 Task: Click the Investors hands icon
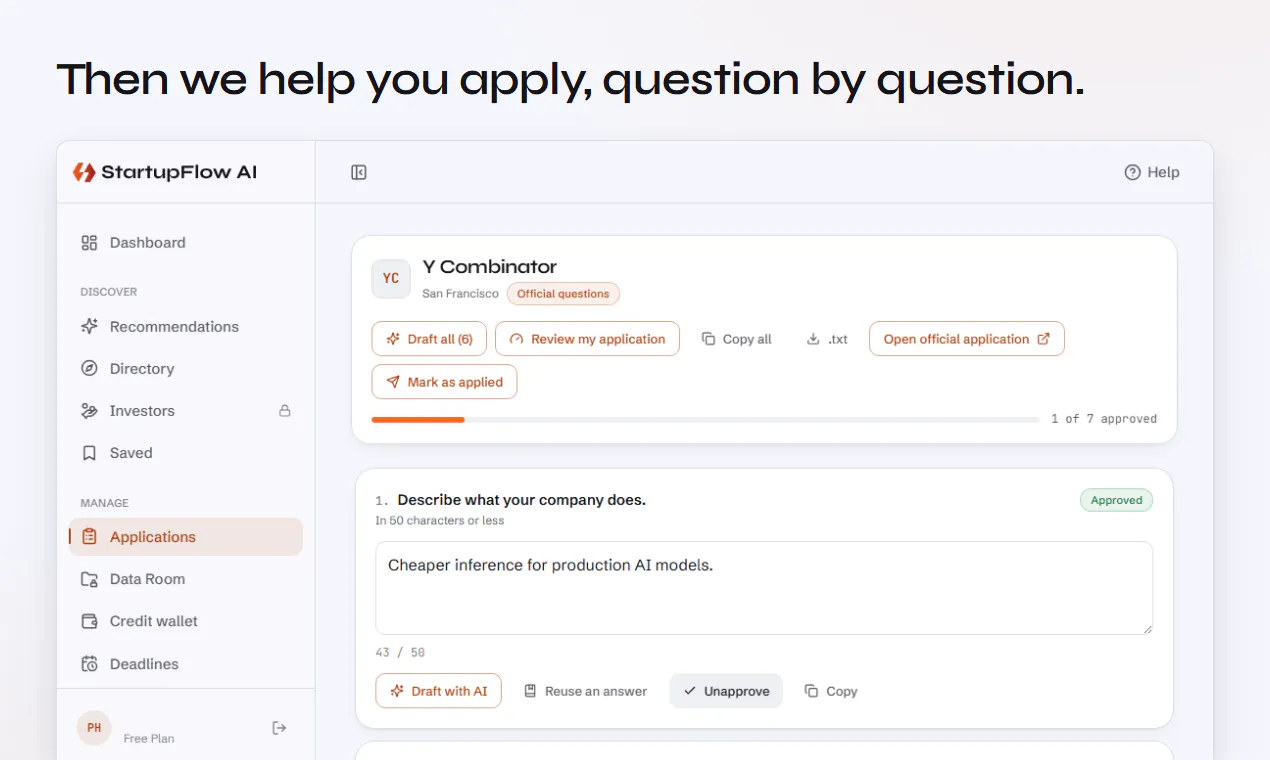click(89, 411)
